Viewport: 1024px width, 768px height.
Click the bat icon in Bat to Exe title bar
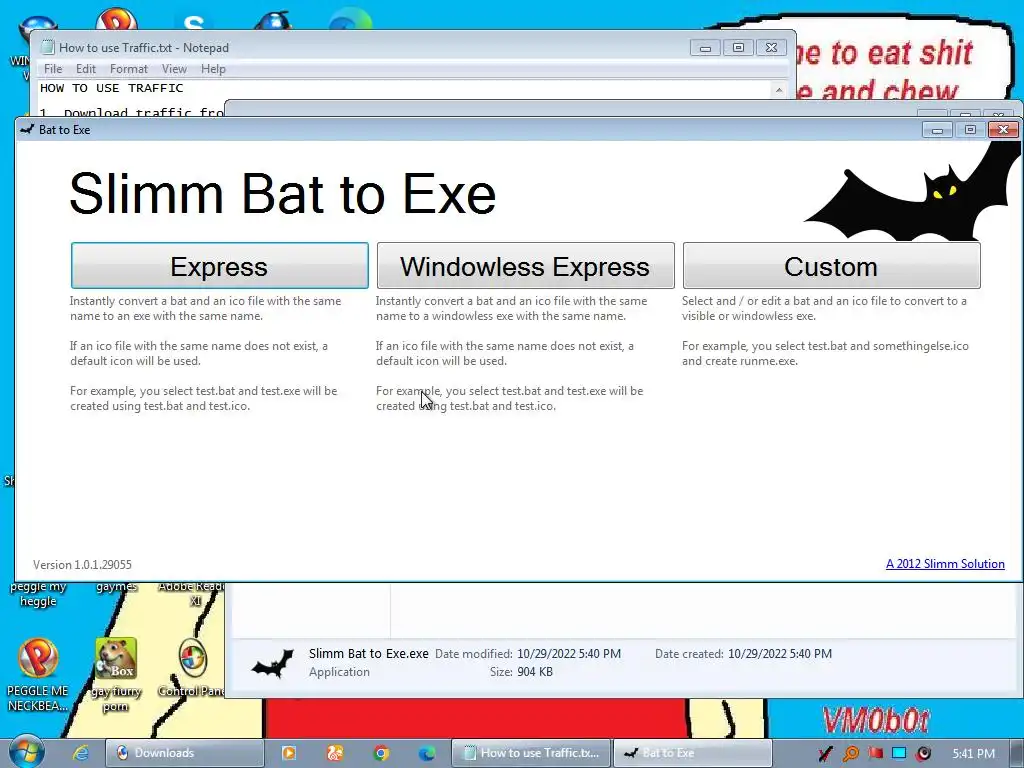[27, 129]
